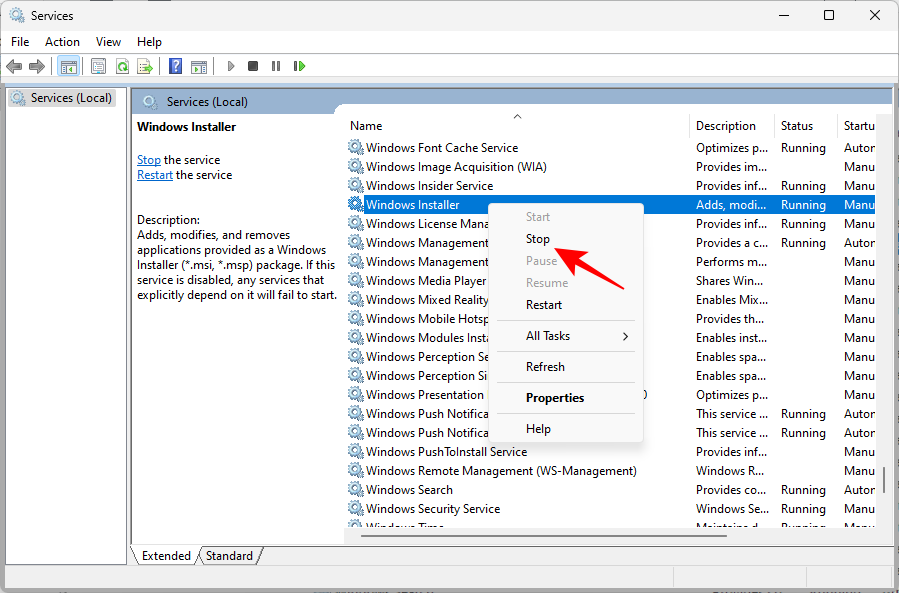Click the Back navigation arrow icon
899x593 pixels.
pyautogui.click(x=14, y=66)
